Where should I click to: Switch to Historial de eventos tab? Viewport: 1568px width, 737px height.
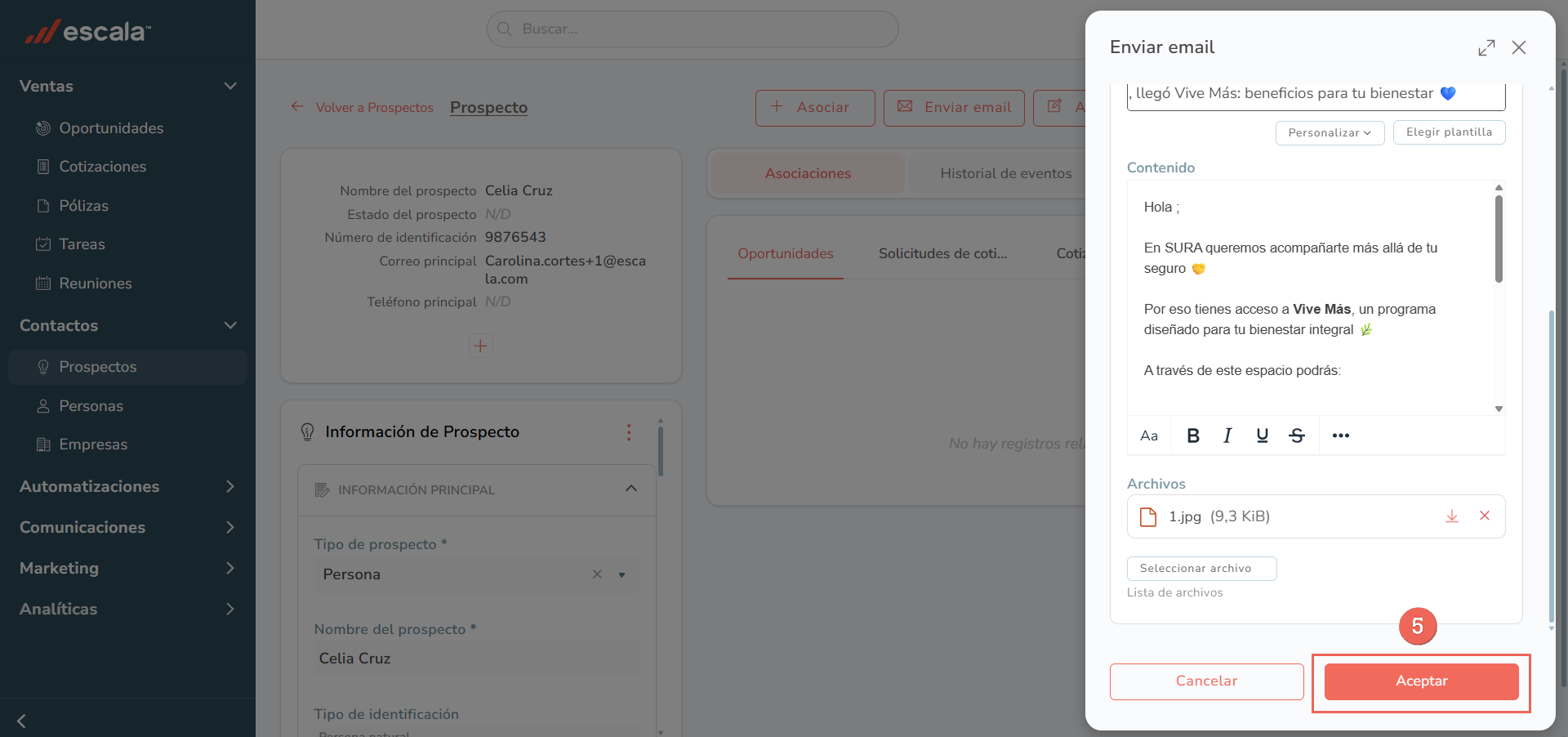pos(1005,173)
